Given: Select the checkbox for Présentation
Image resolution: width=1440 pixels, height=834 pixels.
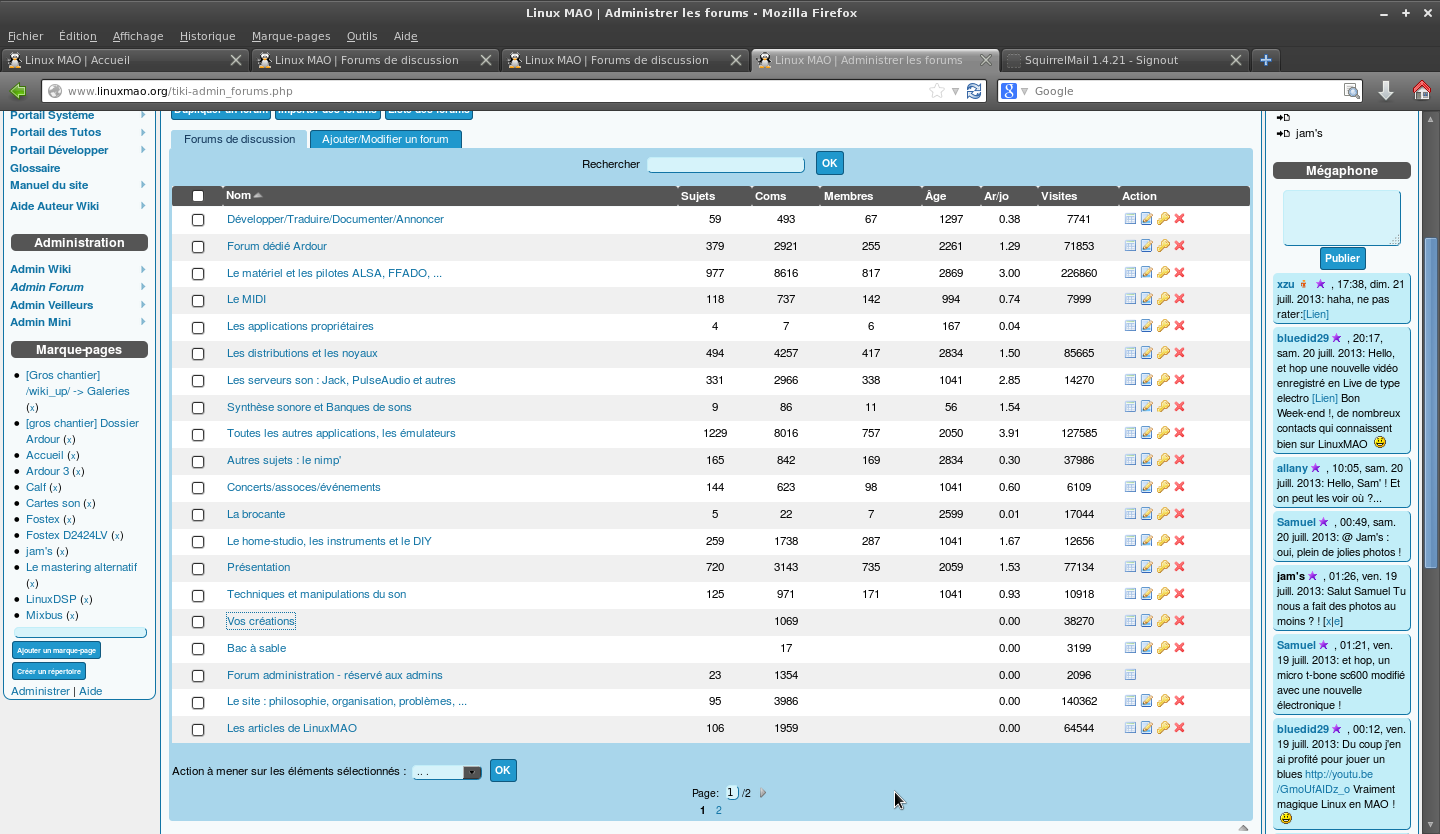Looking at the screenshot, I should click(198, 568).
